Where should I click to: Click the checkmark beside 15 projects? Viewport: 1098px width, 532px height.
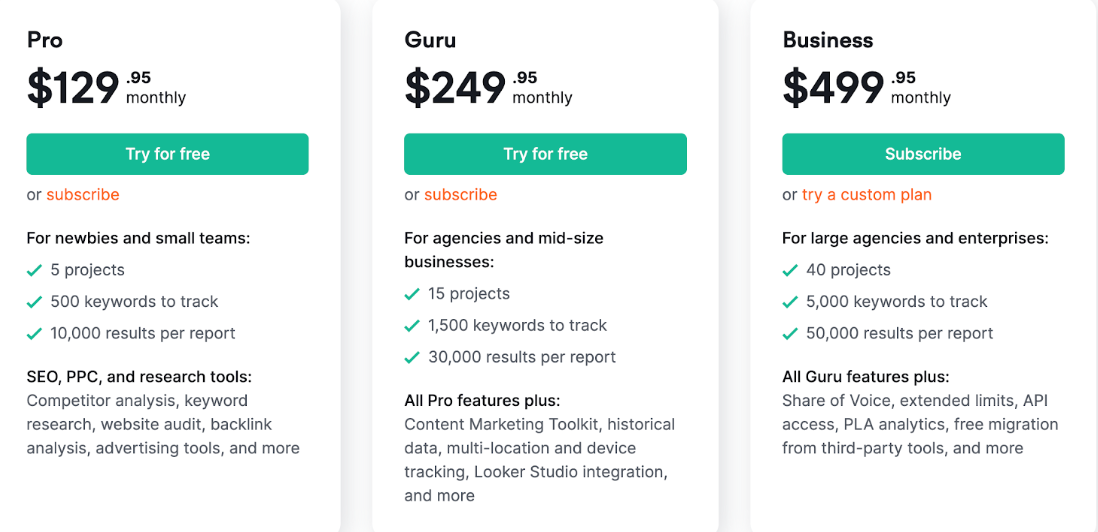(x=412, y=294)
